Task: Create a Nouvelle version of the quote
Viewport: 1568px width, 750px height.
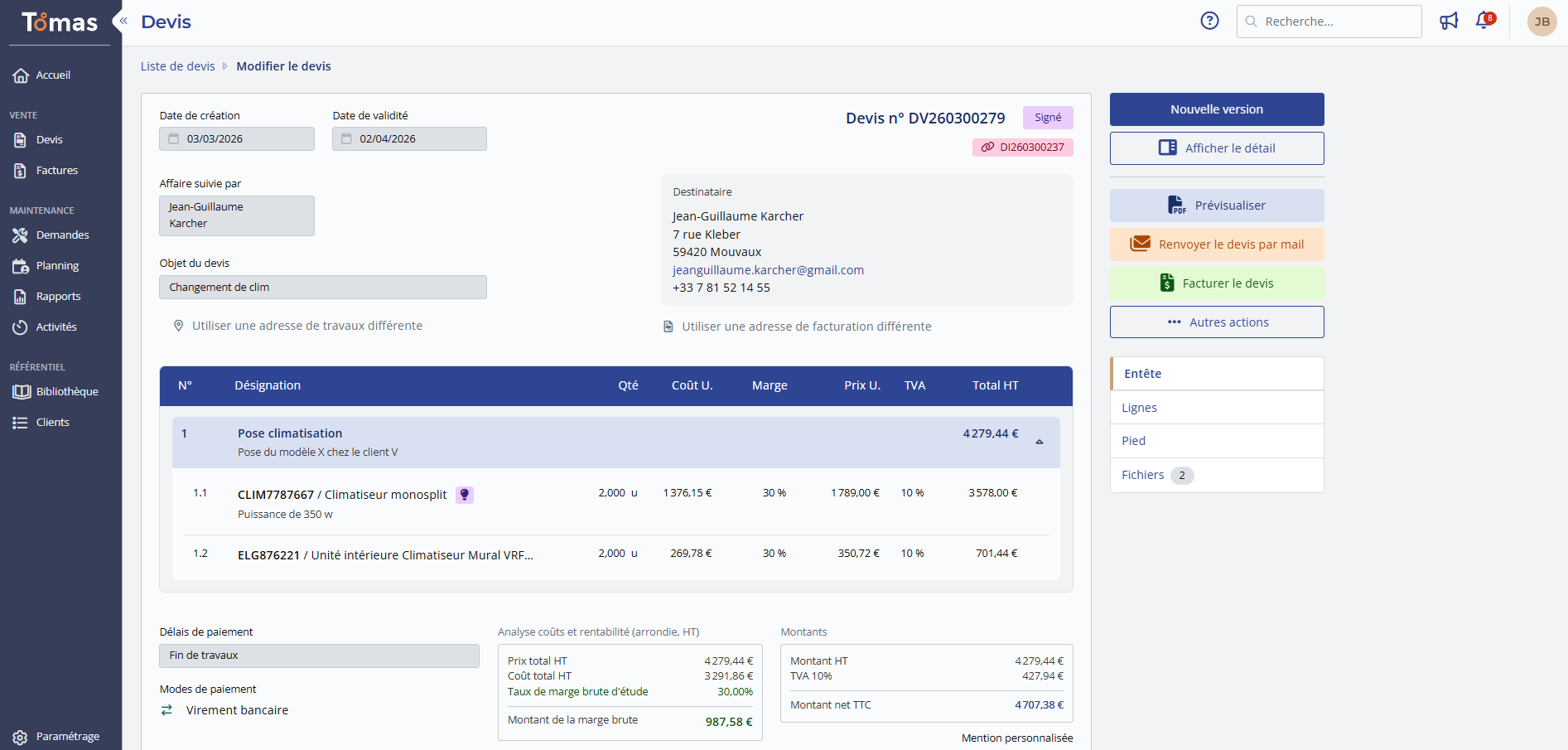Action: (1217, 109)
